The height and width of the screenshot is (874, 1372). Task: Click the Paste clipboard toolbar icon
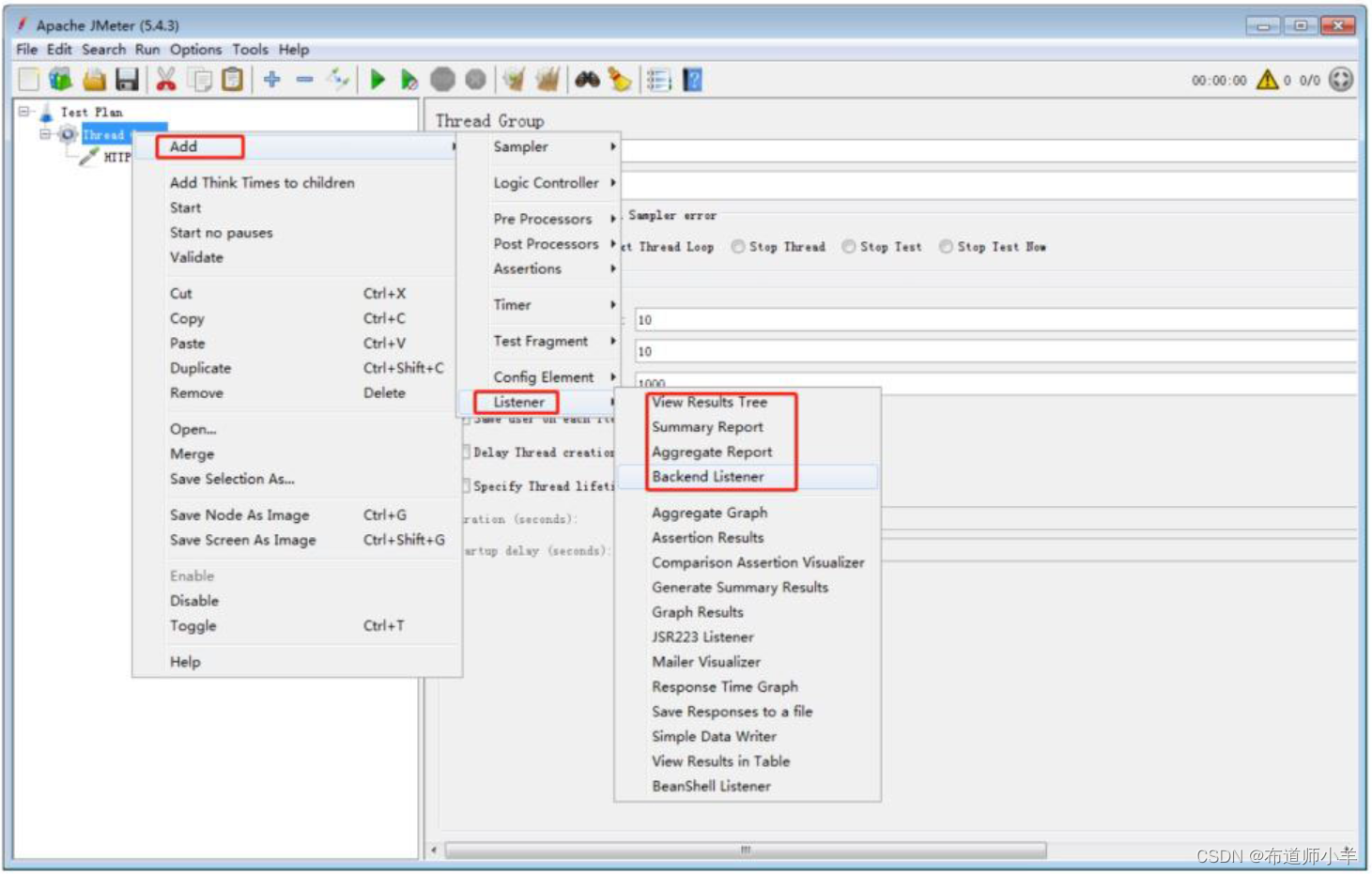click(232, 80)
